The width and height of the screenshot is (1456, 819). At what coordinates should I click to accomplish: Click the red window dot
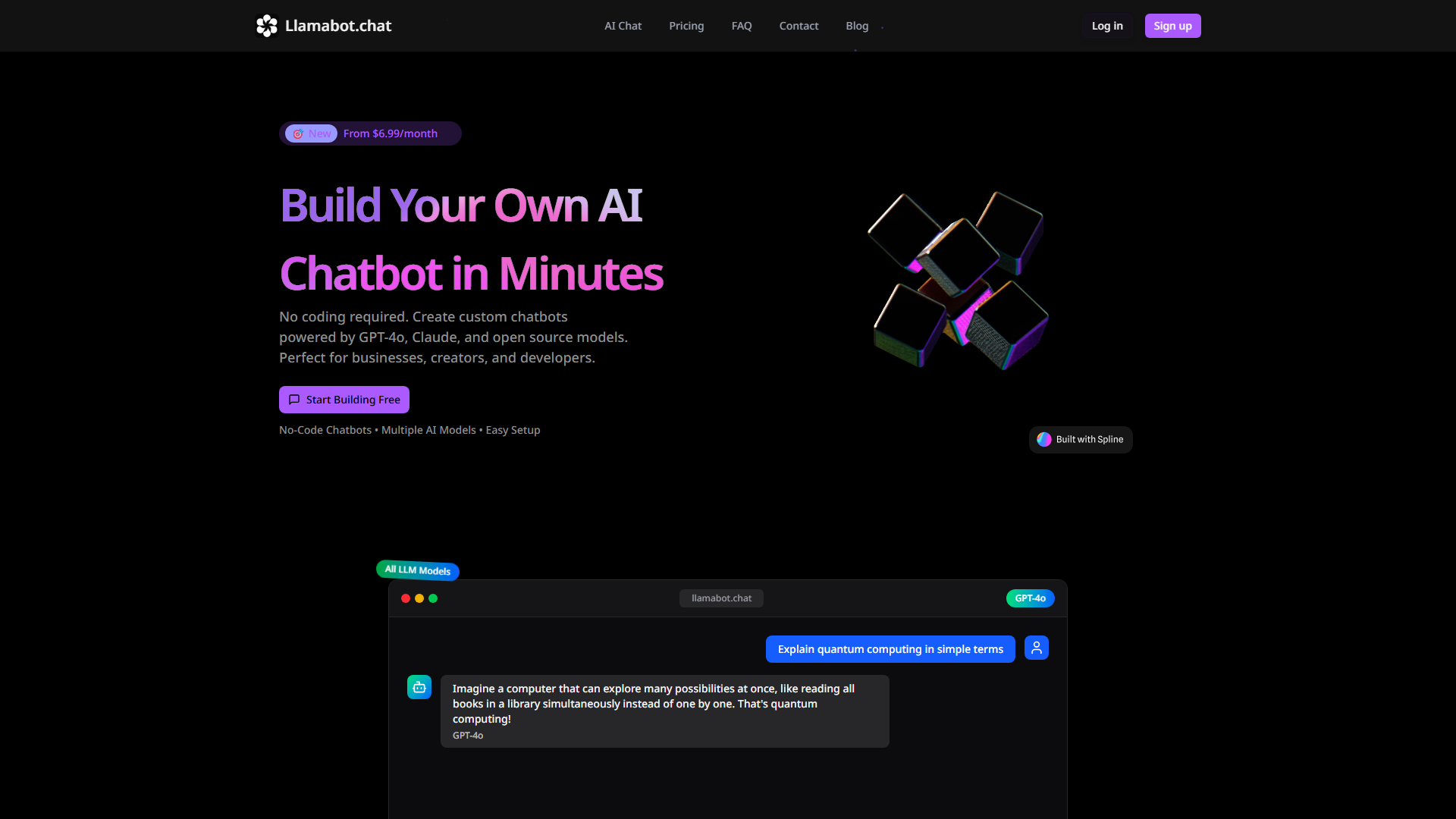point(406,598)
